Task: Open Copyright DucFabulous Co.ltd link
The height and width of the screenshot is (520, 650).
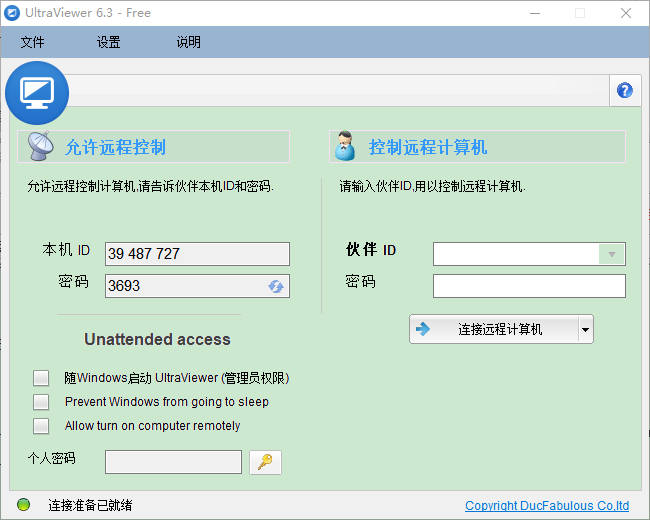Action: point(547,505)
